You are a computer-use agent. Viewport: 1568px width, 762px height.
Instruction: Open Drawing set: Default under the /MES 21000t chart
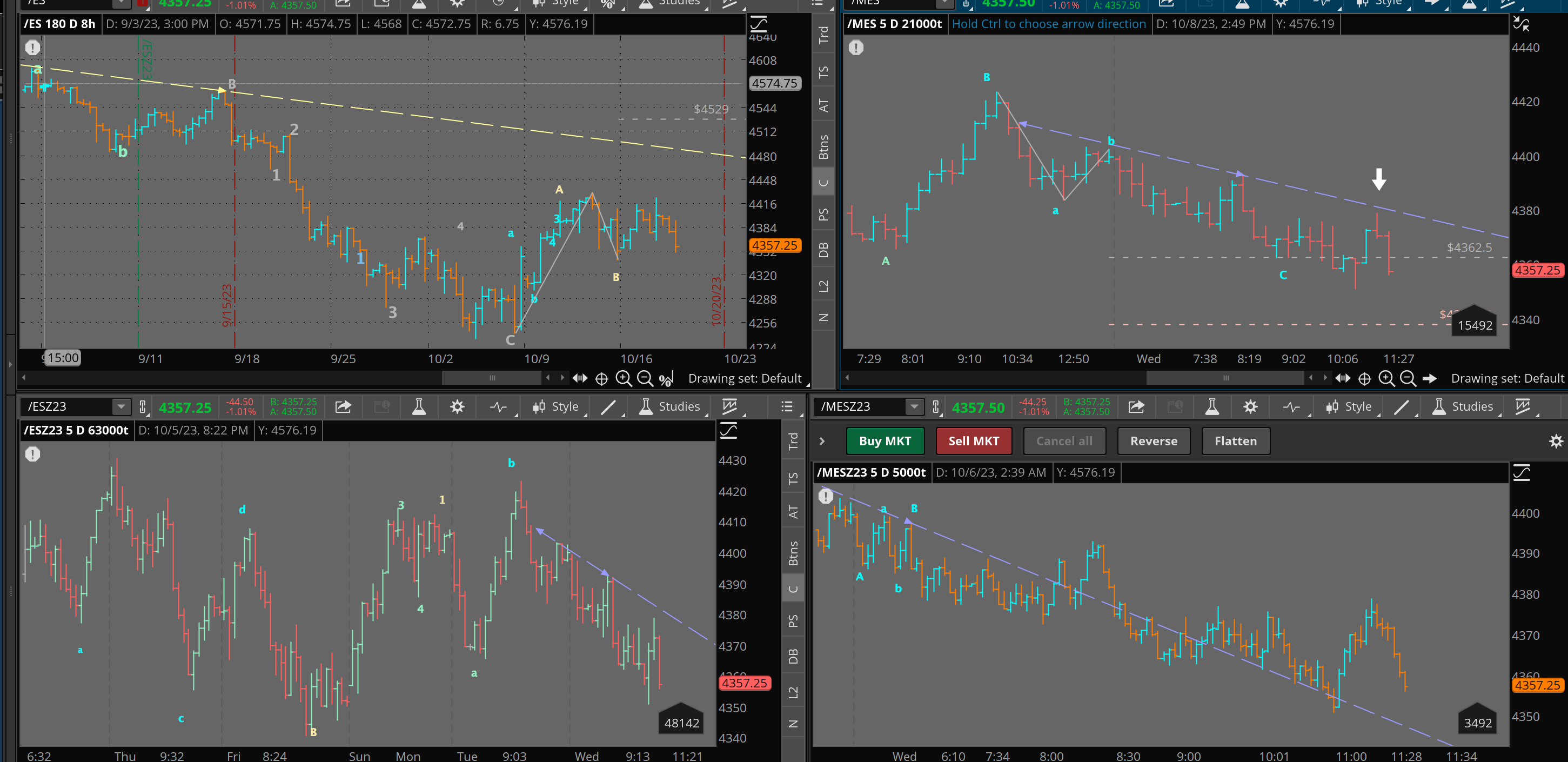click(1507, 378)
